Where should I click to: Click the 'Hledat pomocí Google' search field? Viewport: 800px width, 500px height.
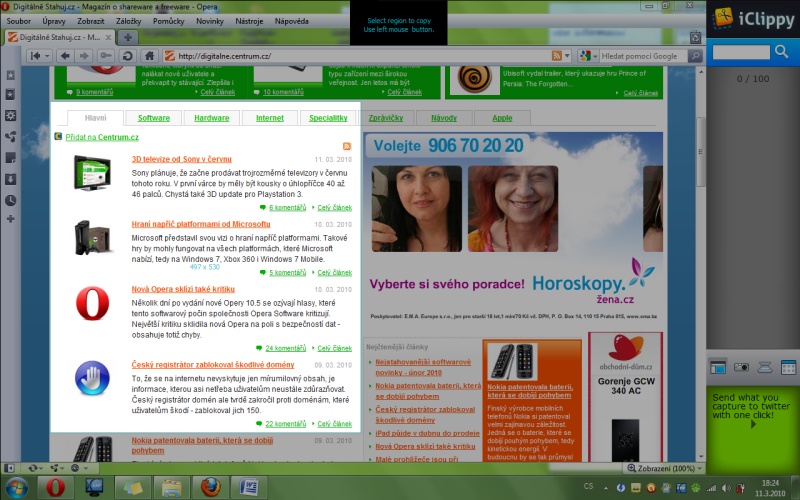point(643,56)
